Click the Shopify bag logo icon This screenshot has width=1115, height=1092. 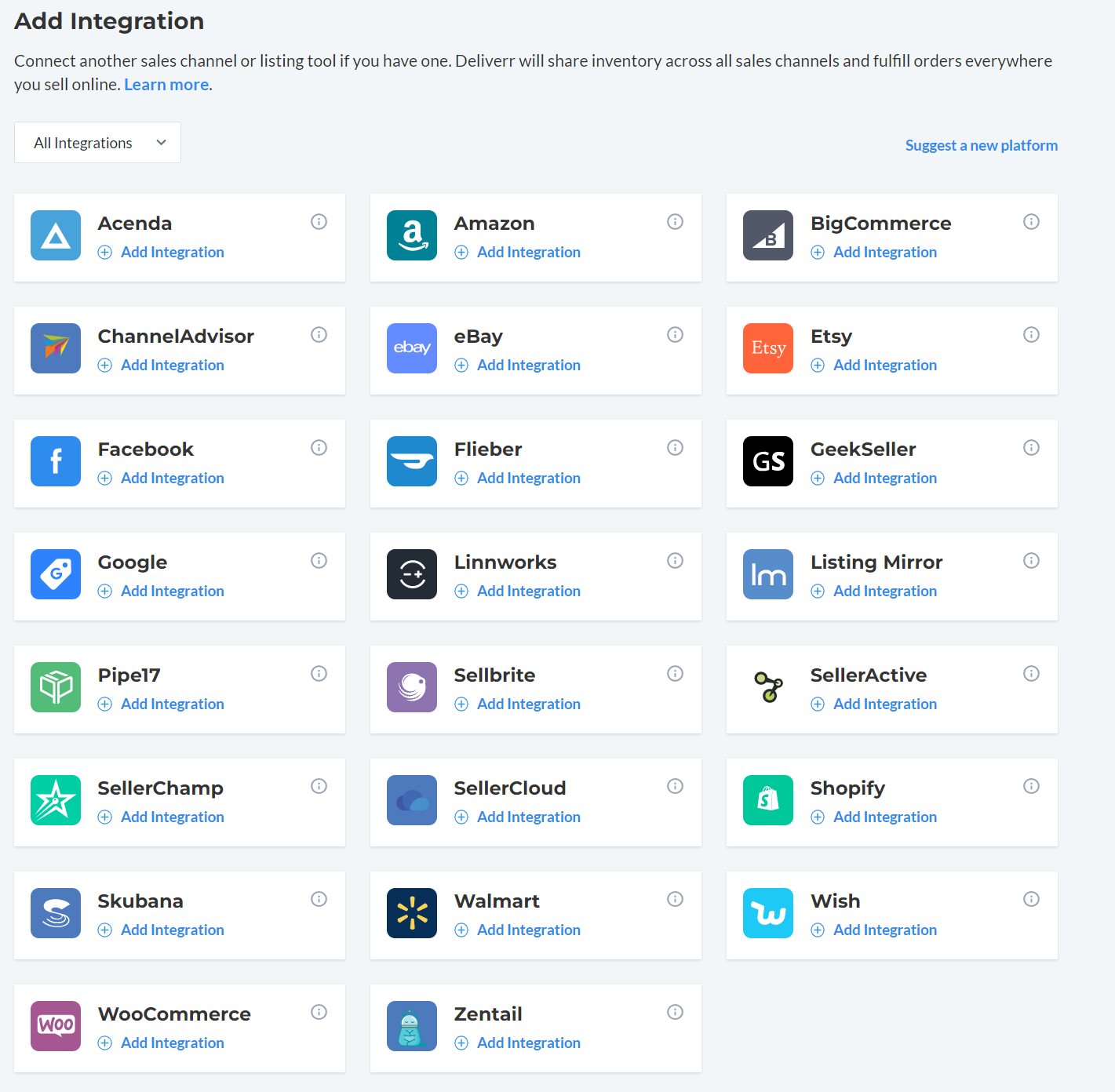coord(768,800)
